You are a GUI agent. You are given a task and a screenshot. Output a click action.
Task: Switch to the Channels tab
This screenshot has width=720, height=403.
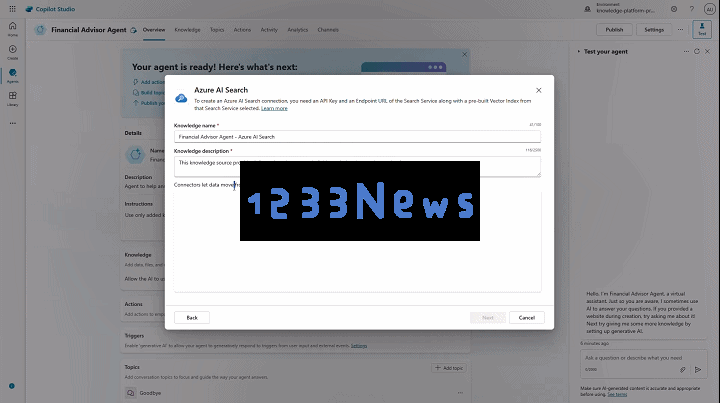(328, 30)
